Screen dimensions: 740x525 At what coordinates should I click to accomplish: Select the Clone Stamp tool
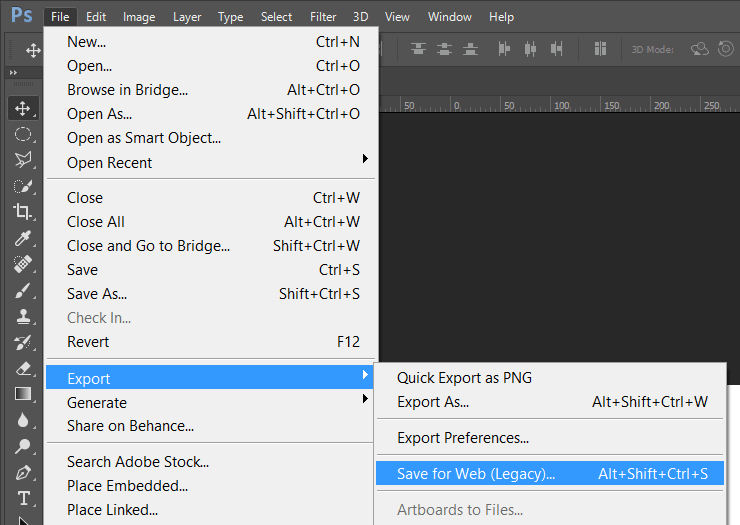[23, 316]
